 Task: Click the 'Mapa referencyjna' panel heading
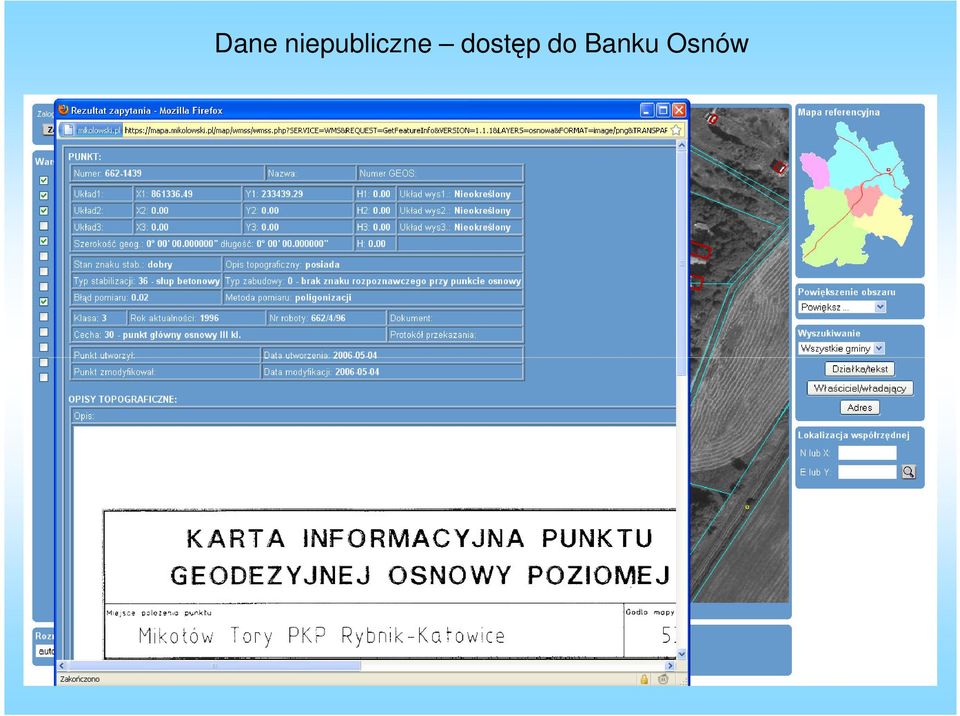839,112
